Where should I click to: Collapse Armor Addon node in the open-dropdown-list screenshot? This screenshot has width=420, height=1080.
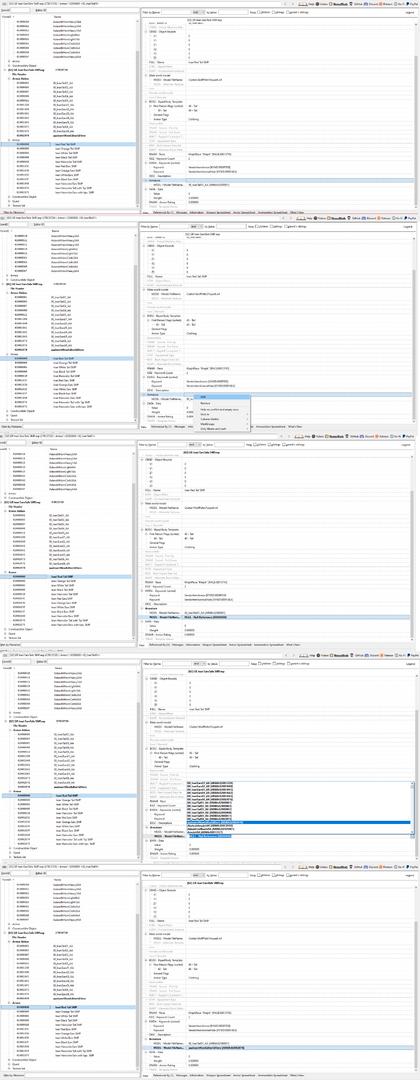click(x=10, y=730)
